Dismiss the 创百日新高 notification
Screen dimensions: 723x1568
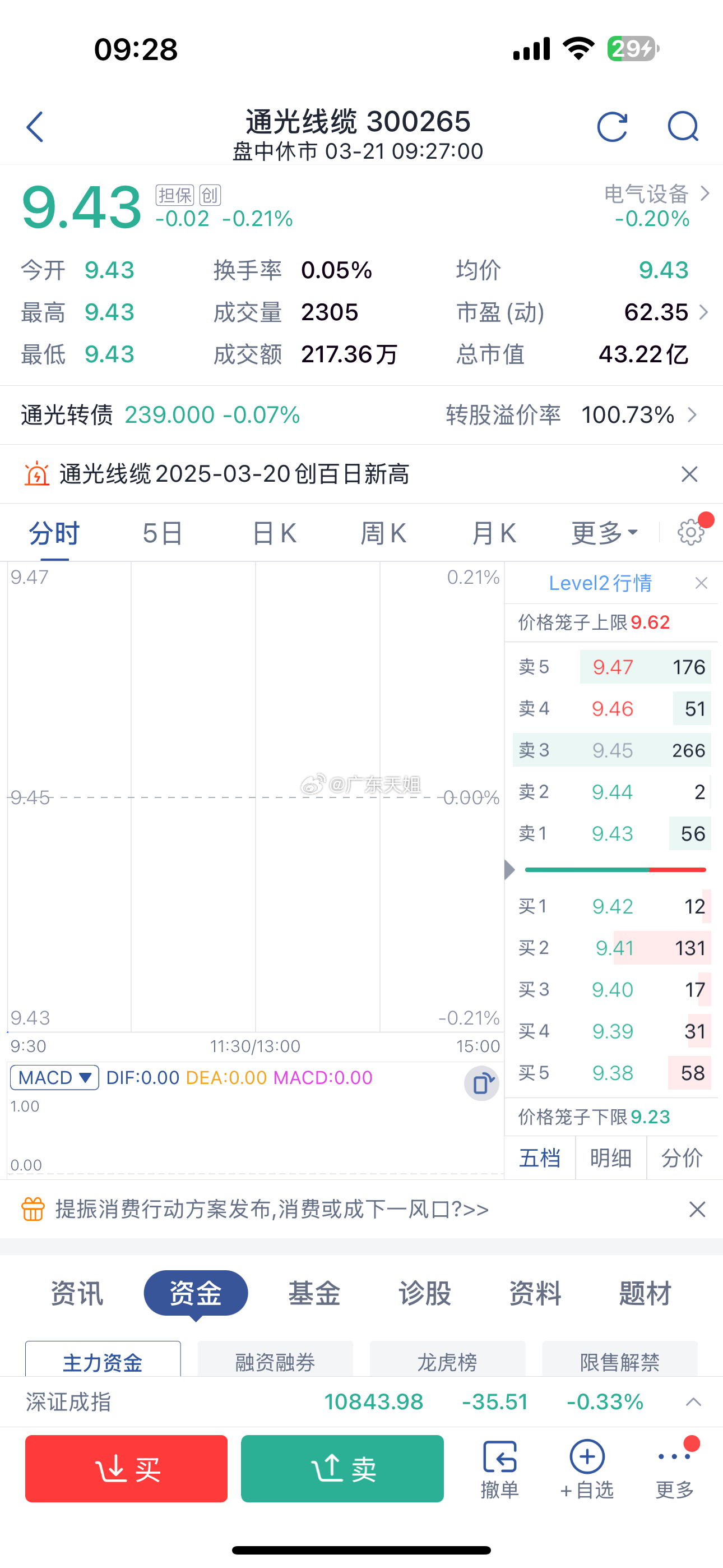689,474
